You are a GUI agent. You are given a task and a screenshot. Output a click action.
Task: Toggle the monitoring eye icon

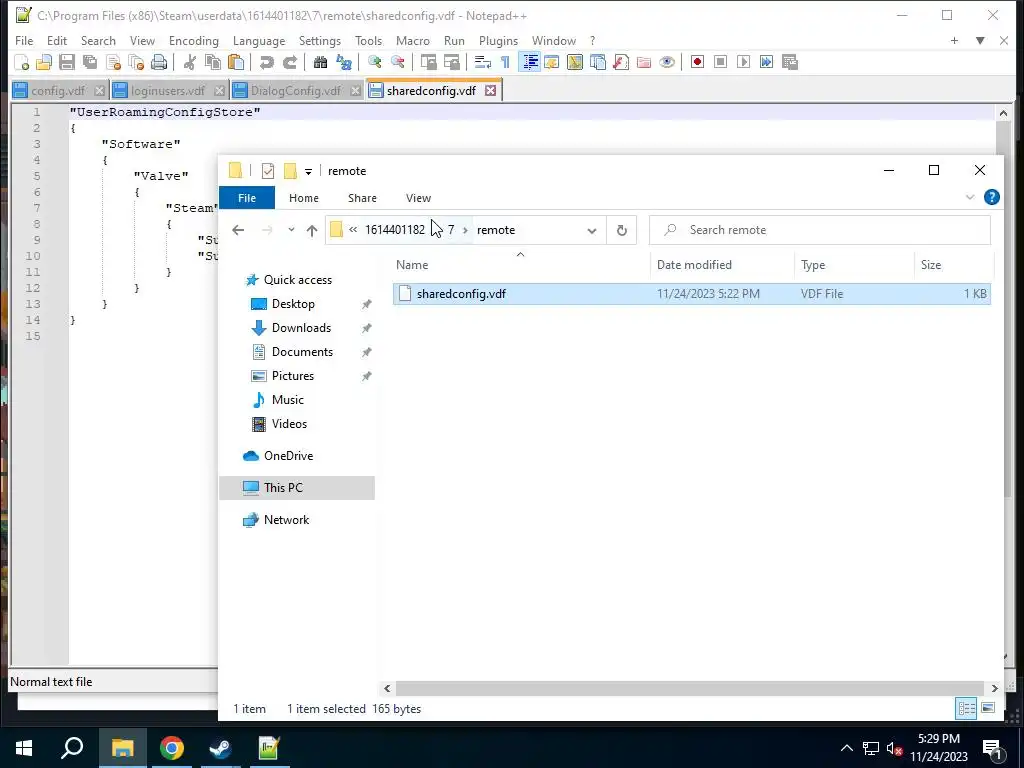[x=667, y=62]
